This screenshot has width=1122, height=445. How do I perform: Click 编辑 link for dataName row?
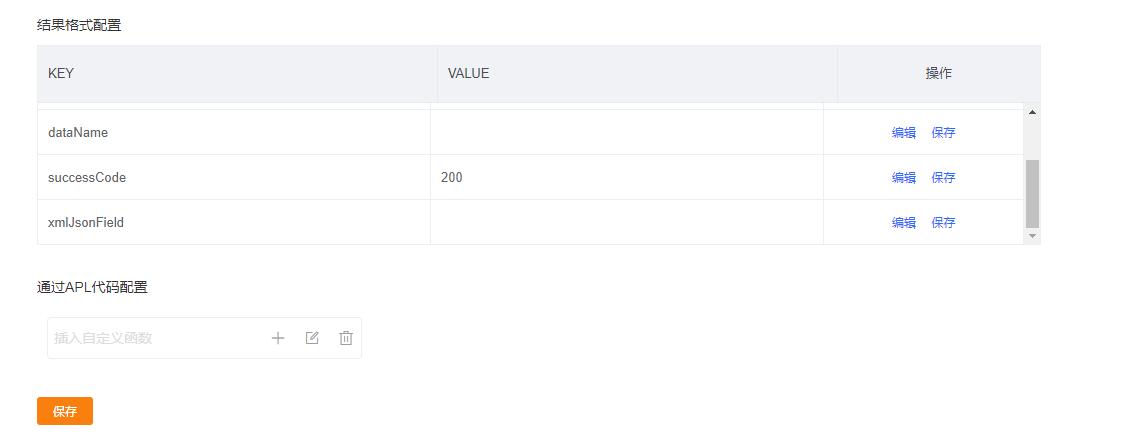coord(904,132)
